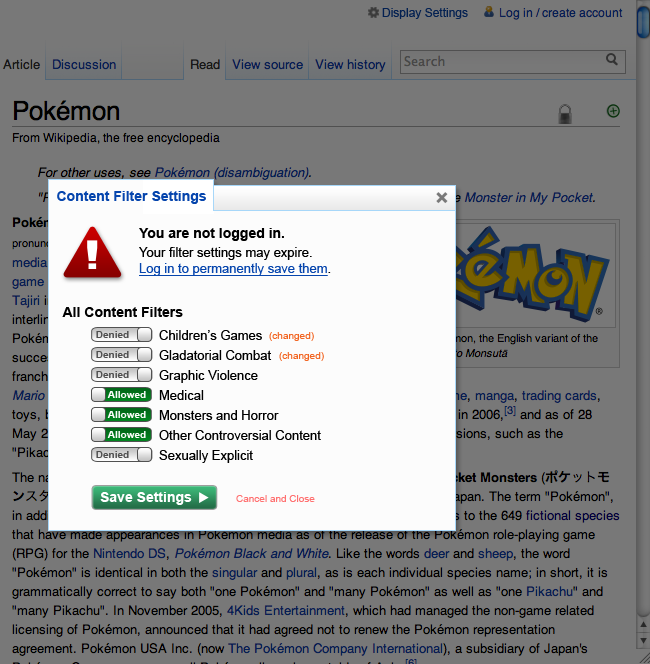The image size is (650, 664).
Task: Click the red warning triangle icon
Action: coord(92,252)
